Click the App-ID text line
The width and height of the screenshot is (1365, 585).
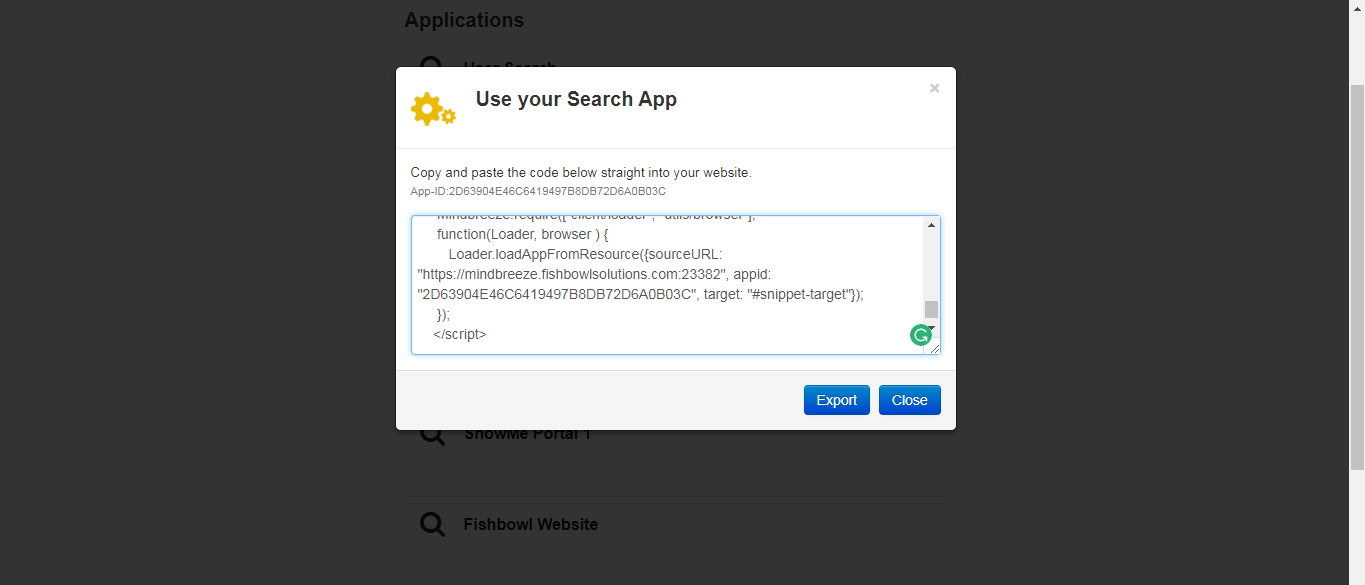(x=538, y=191)
